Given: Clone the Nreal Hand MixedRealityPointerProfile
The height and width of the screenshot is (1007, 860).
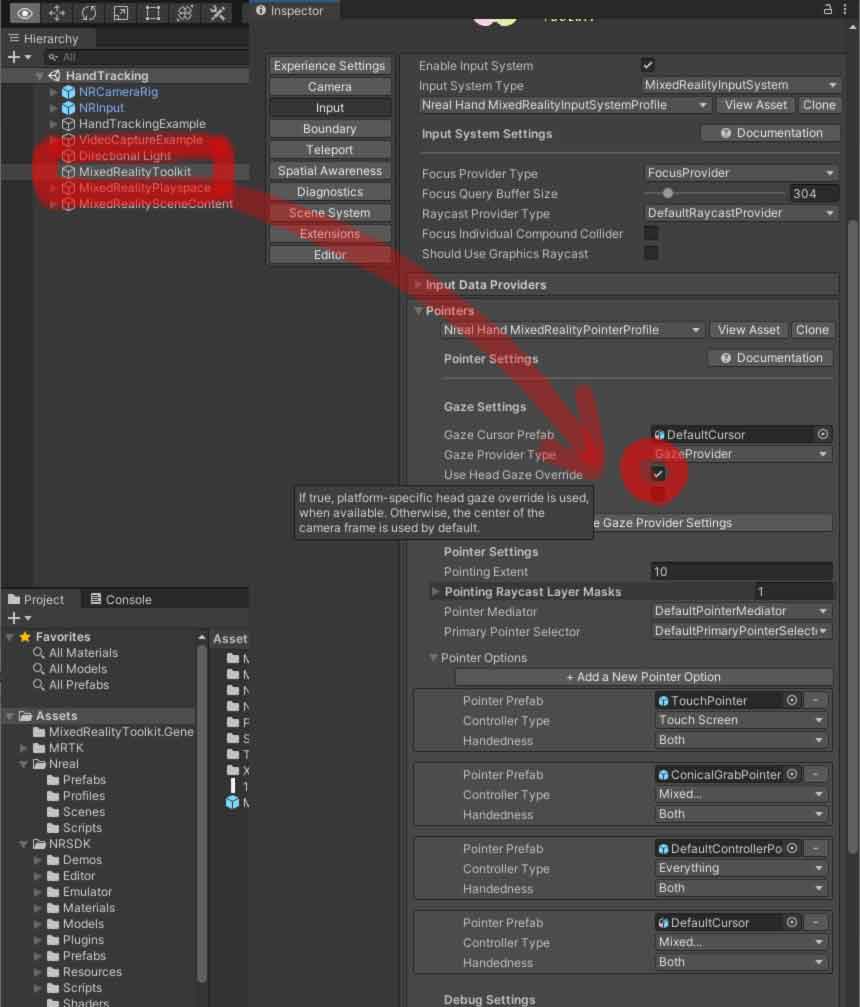Looking at the screenshot, I should [x=811, y=330].
